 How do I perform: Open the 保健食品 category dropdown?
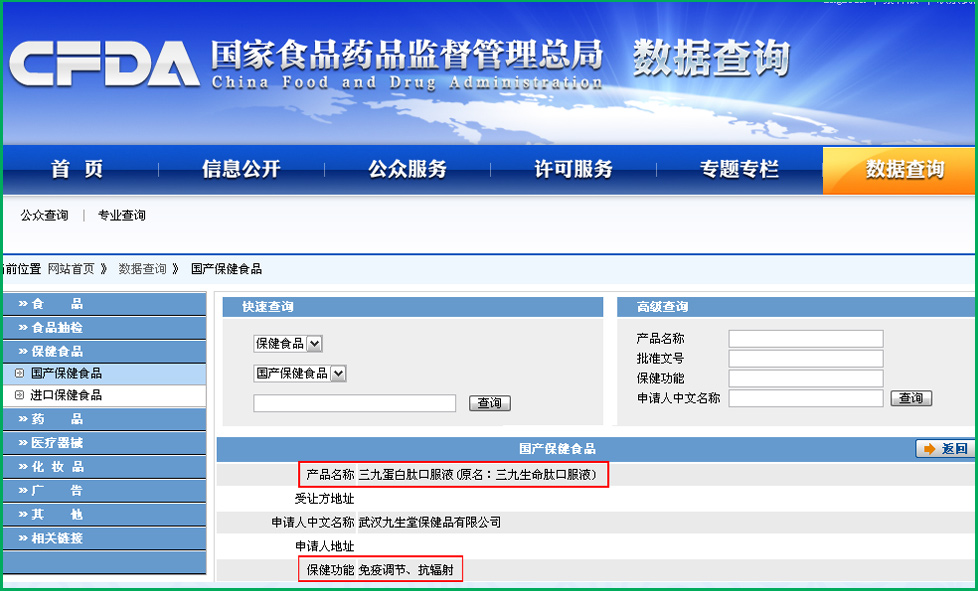288,344
